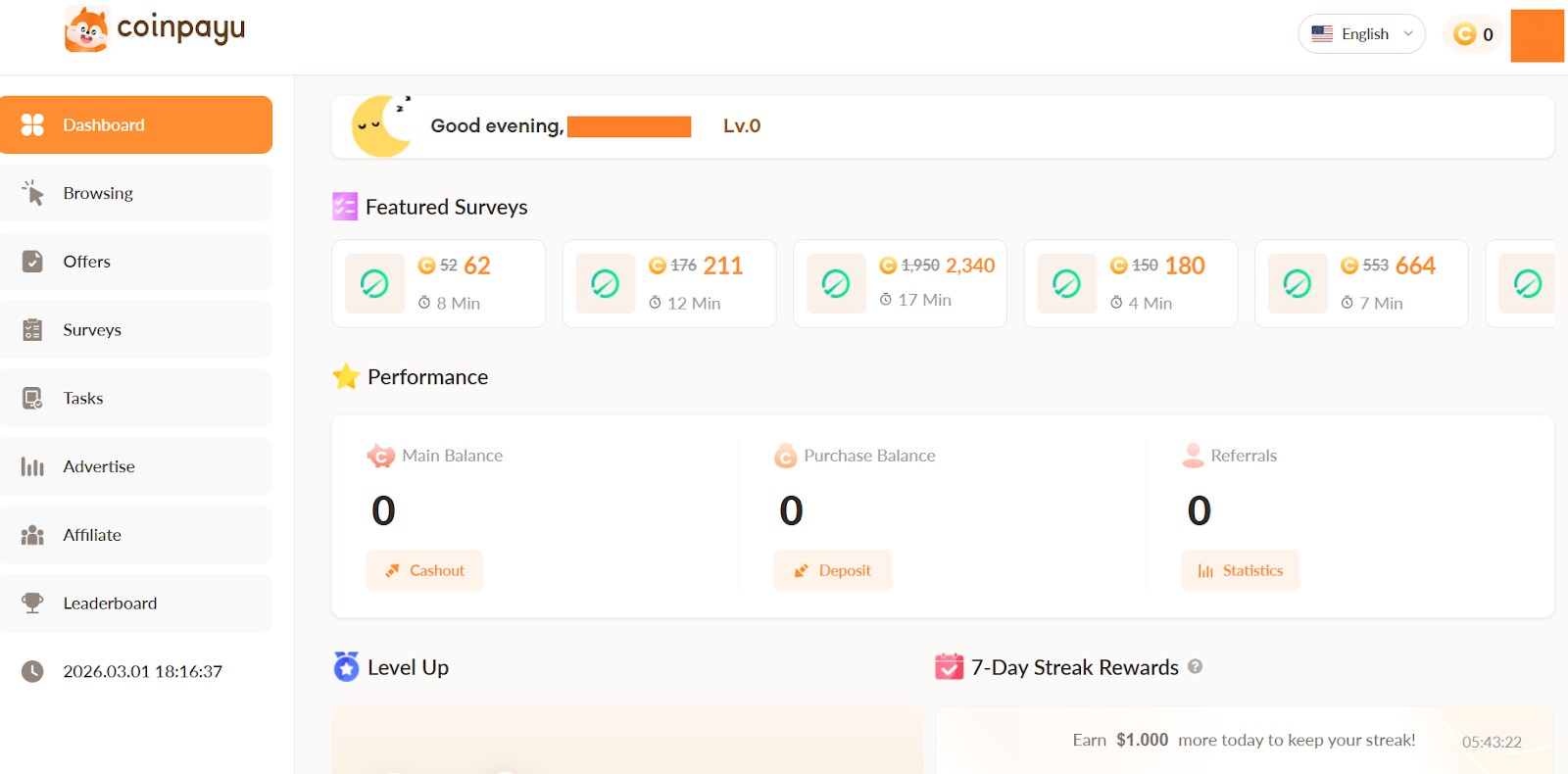Open Advertise in the sidebar
Viewport: 1568px width, 774px height.
pyautogui.click(x=136, y=466)
